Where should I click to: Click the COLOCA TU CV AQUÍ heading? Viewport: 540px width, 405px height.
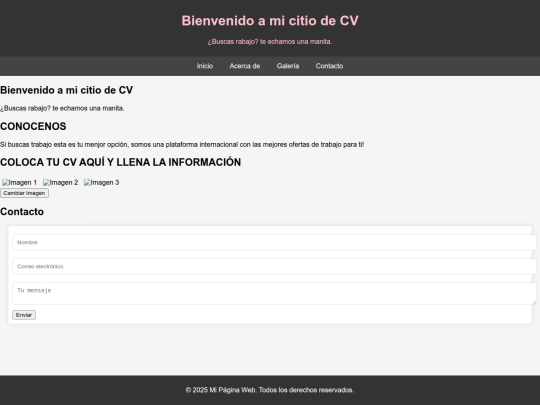tap(121, 162)
